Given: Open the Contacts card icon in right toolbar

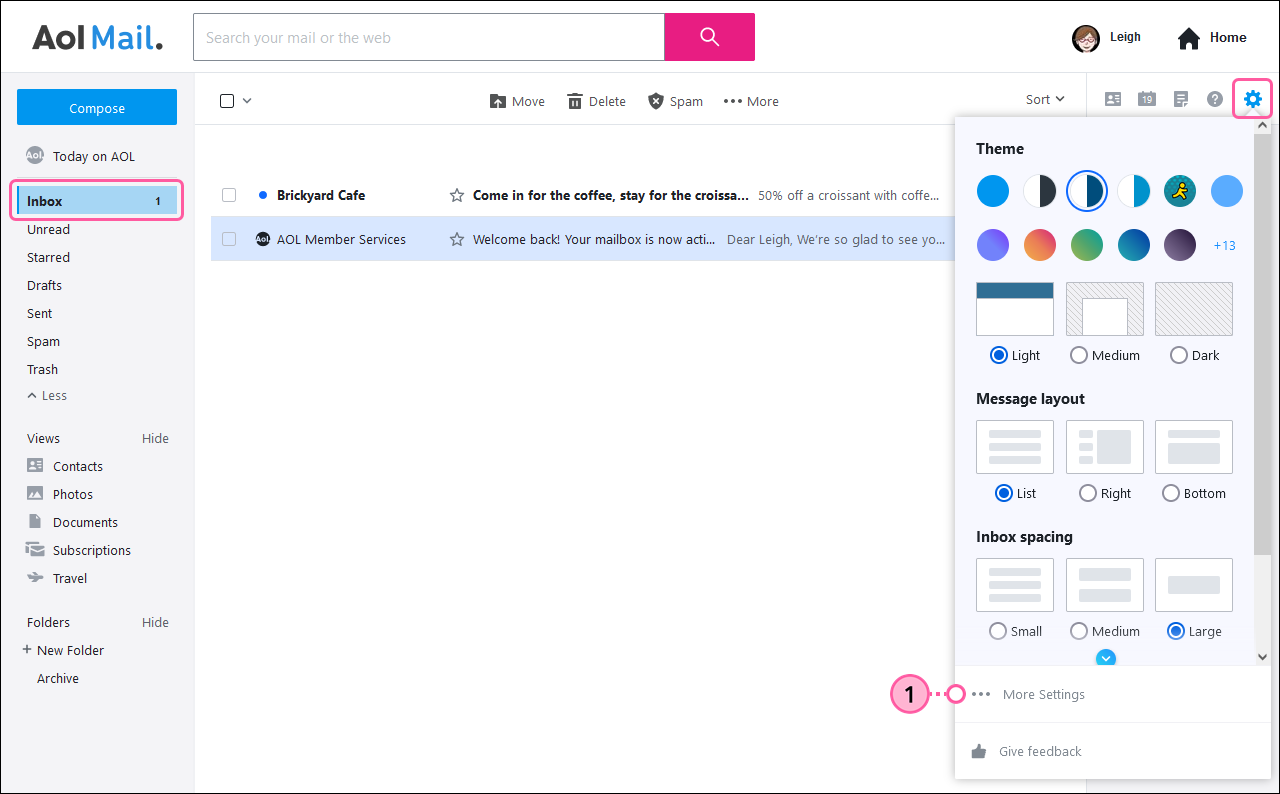Looking at the screenshot, I should (1112, 99).
